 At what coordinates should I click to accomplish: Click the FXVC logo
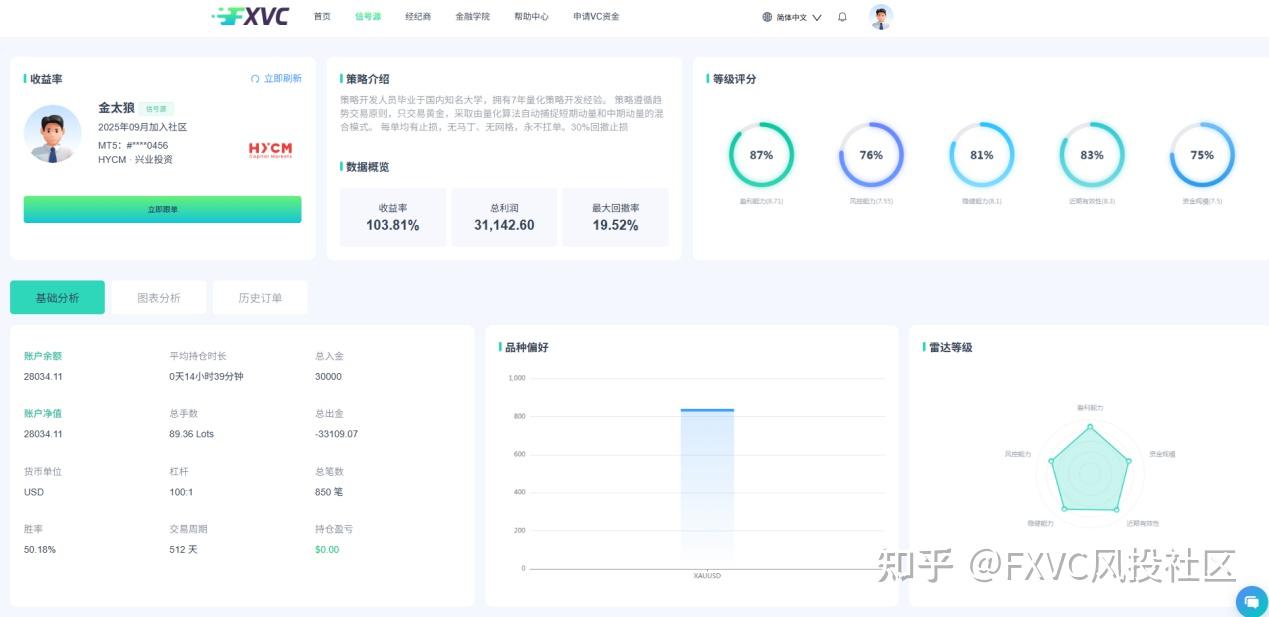coord(250,16)
